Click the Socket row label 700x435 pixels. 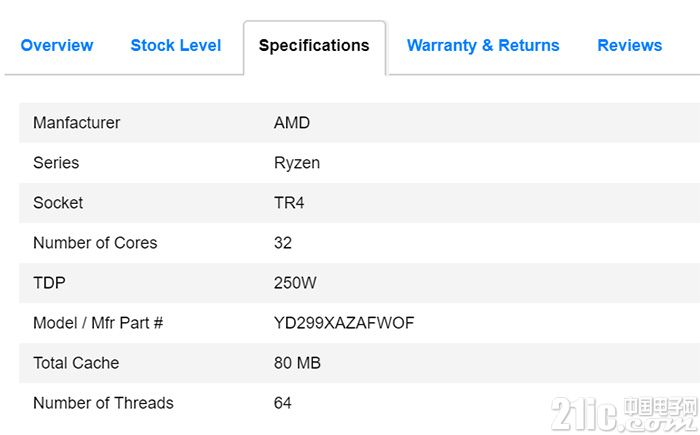tap(58, 203)
